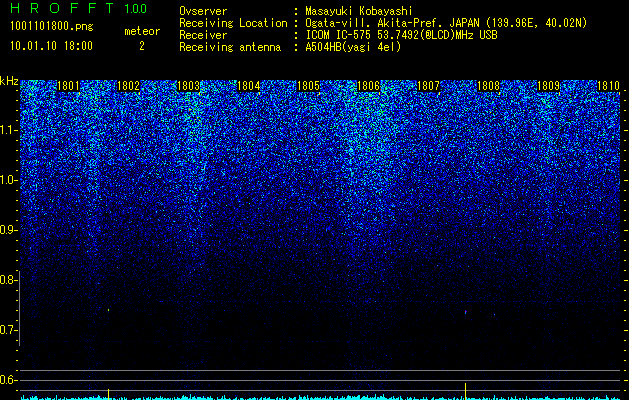The height and width of the screenshot is (400, 629).
Task: Click the 1810 time marker
Action: pyautogui.click(x=609, y=86)
